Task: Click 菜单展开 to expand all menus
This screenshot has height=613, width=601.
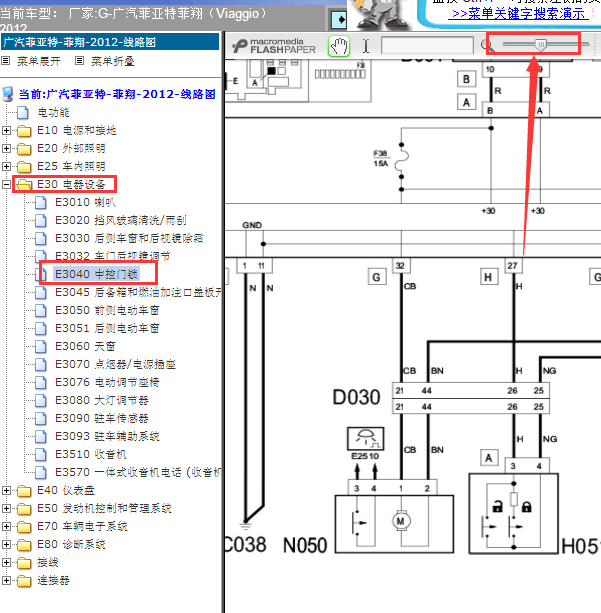Action: (39, 61)
